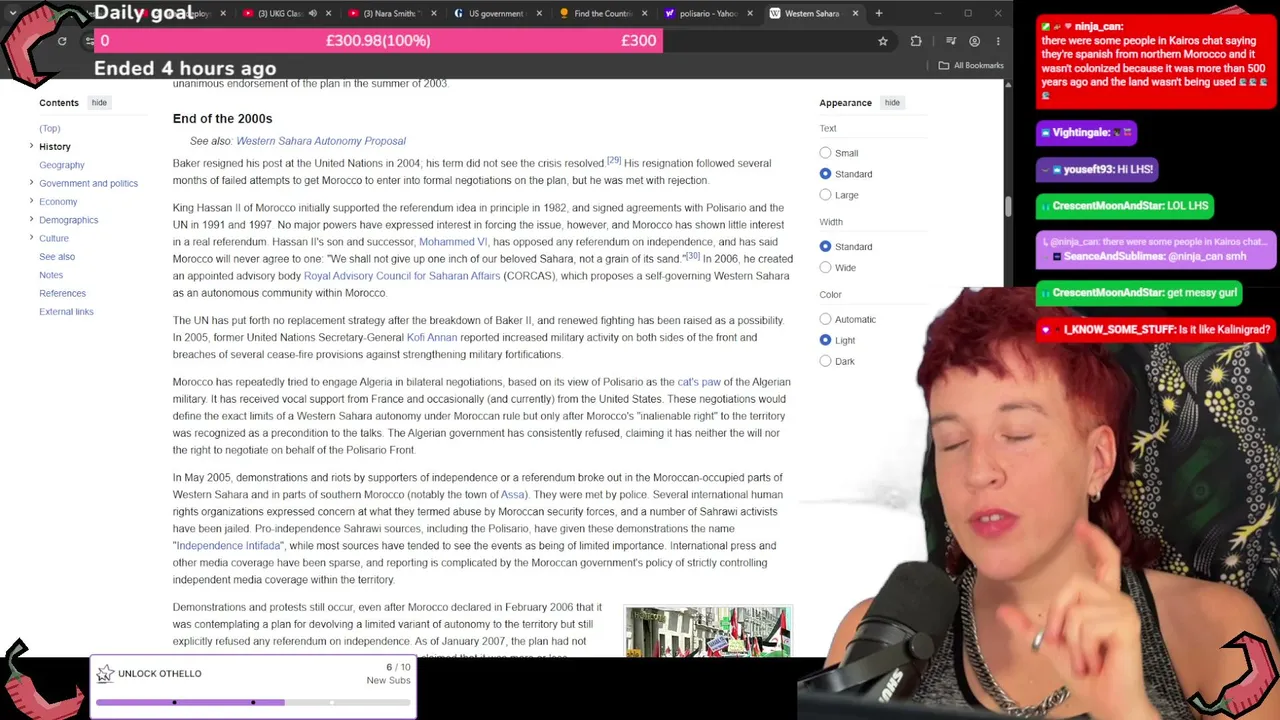Open a new browser tab
This screenshot has height=720, width=1280.
(879, 13)
